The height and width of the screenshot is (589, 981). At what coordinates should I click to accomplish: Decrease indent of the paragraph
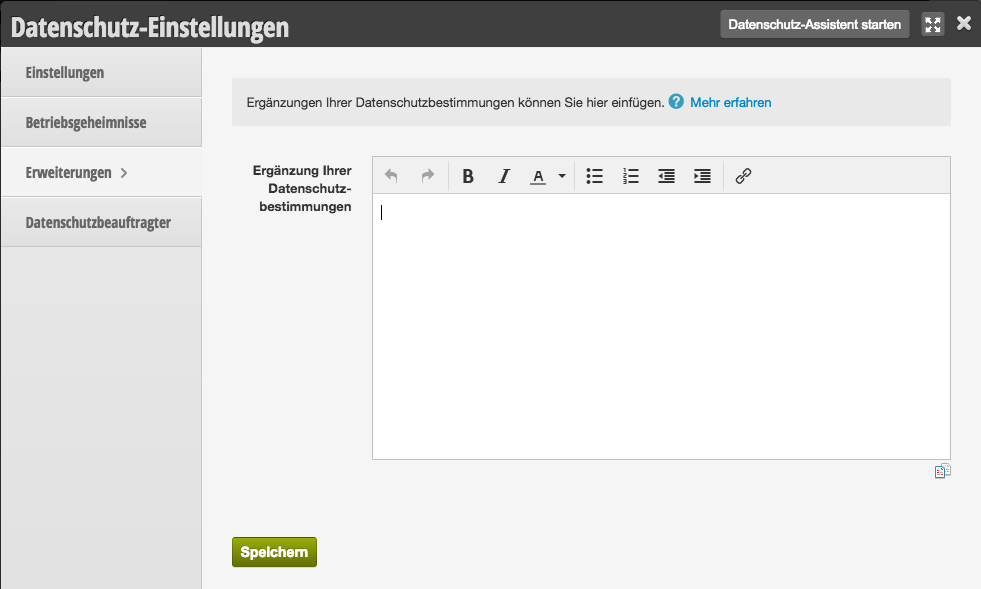click(666, 177)
